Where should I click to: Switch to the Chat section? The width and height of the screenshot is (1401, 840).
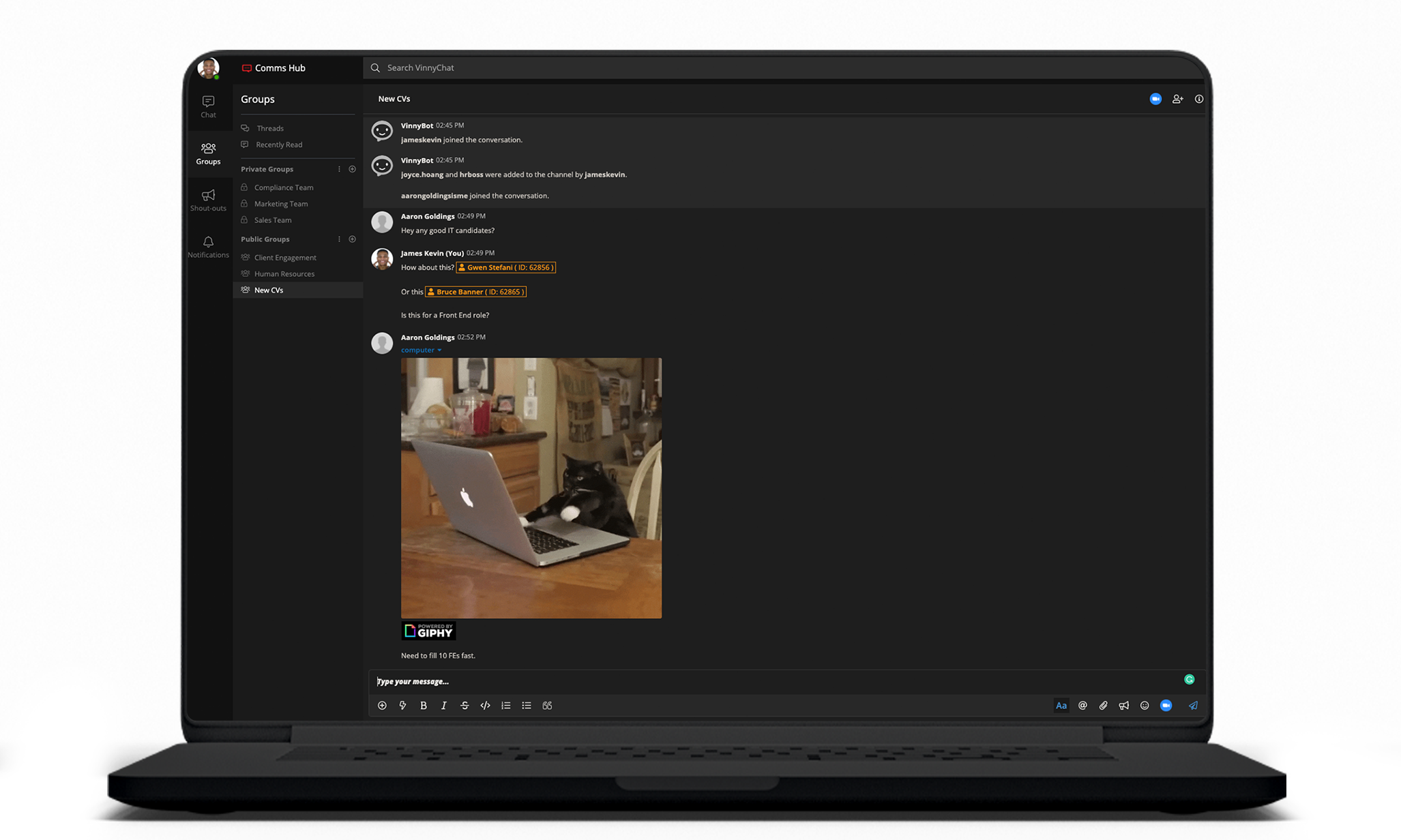(208, 106)
